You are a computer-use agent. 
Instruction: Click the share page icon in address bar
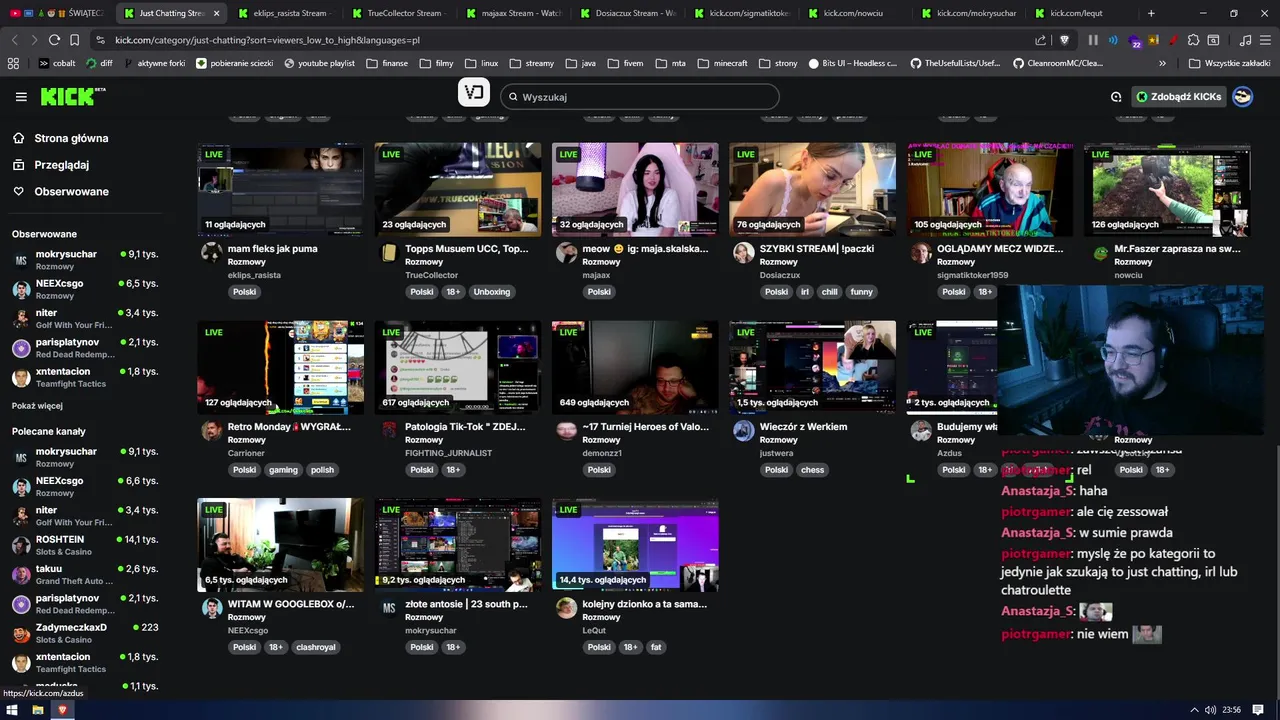[x=1041, y=40]
